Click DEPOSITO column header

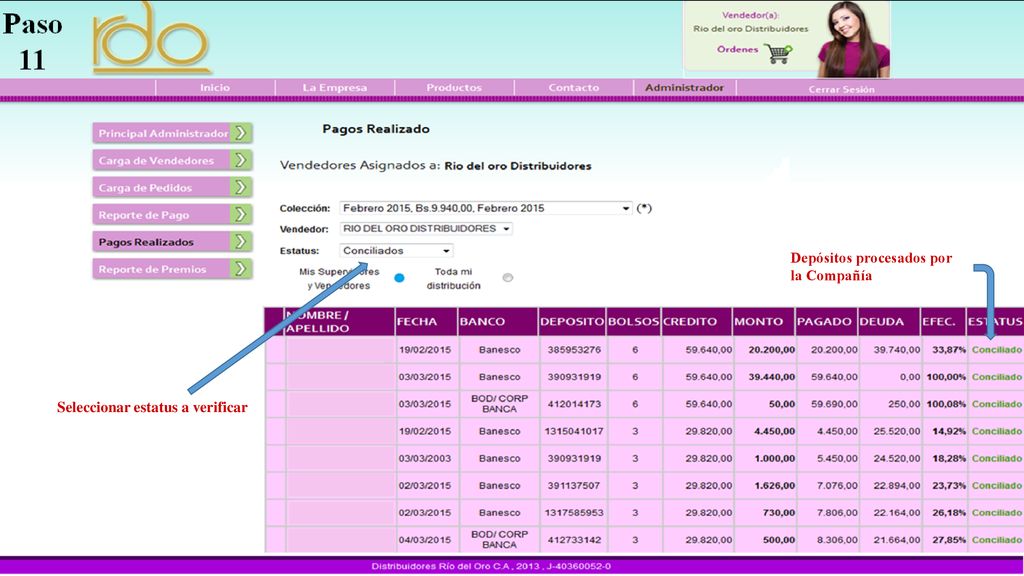click(x=572, y=322)
